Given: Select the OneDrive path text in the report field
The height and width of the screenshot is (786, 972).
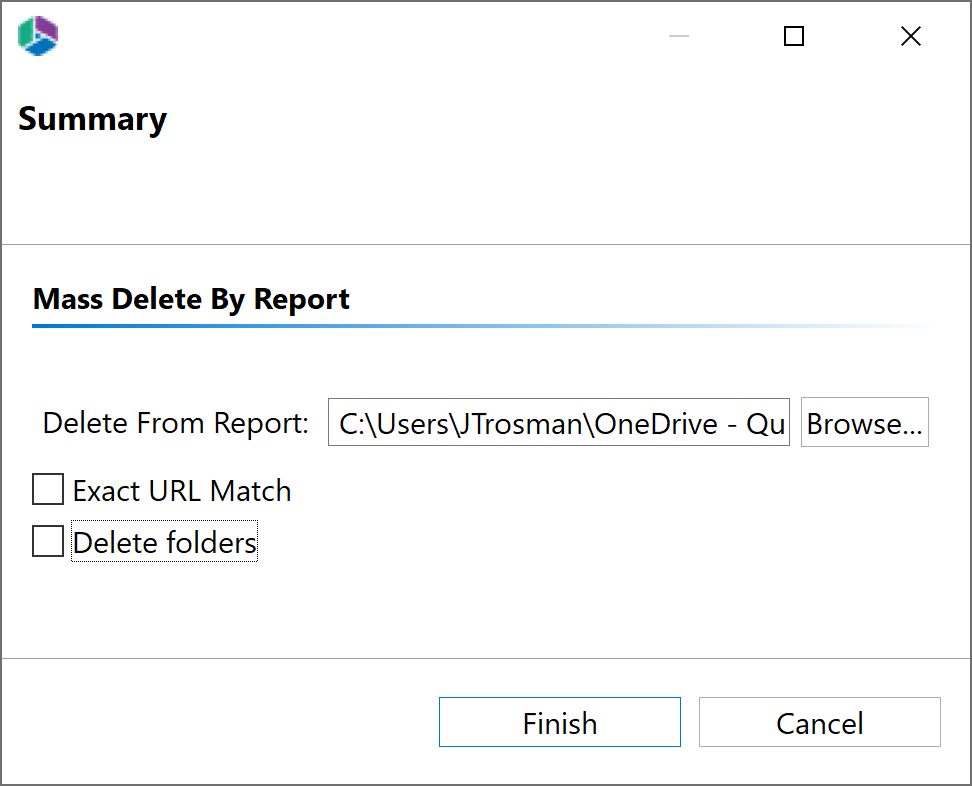Looking at the screenshot, I should click(558, 422).
